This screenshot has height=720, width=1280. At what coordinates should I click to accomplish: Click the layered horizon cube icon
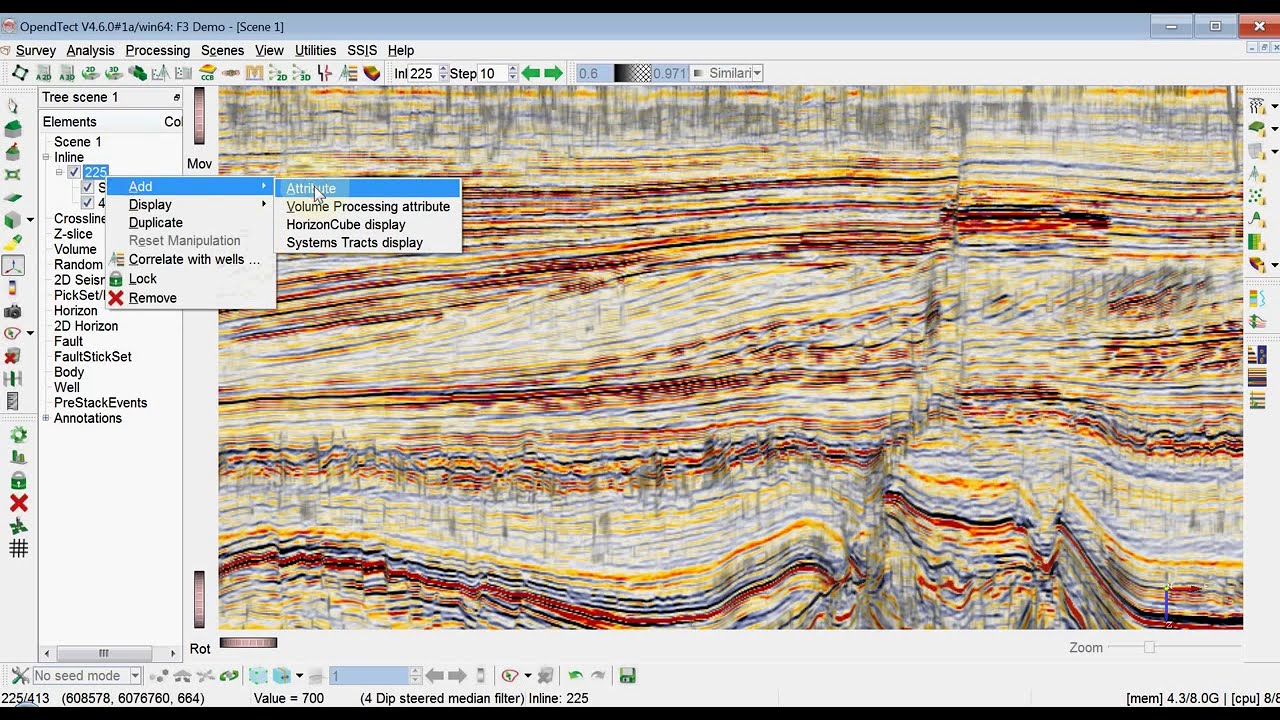[x=372, y=73]
